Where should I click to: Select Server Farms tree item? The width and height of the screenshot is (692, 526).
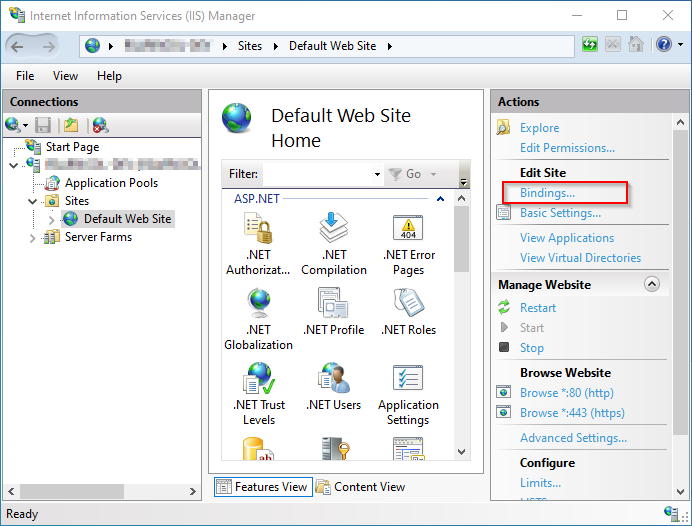(x=98, y=237)
